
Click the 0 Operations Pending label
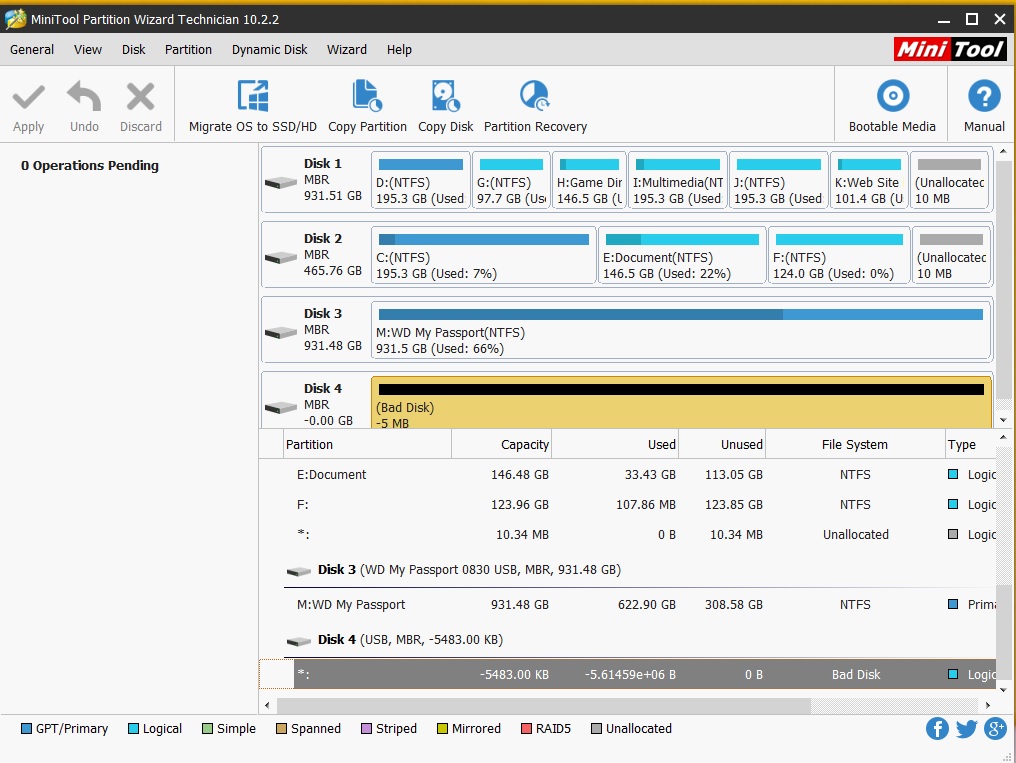tap(89, 166)
